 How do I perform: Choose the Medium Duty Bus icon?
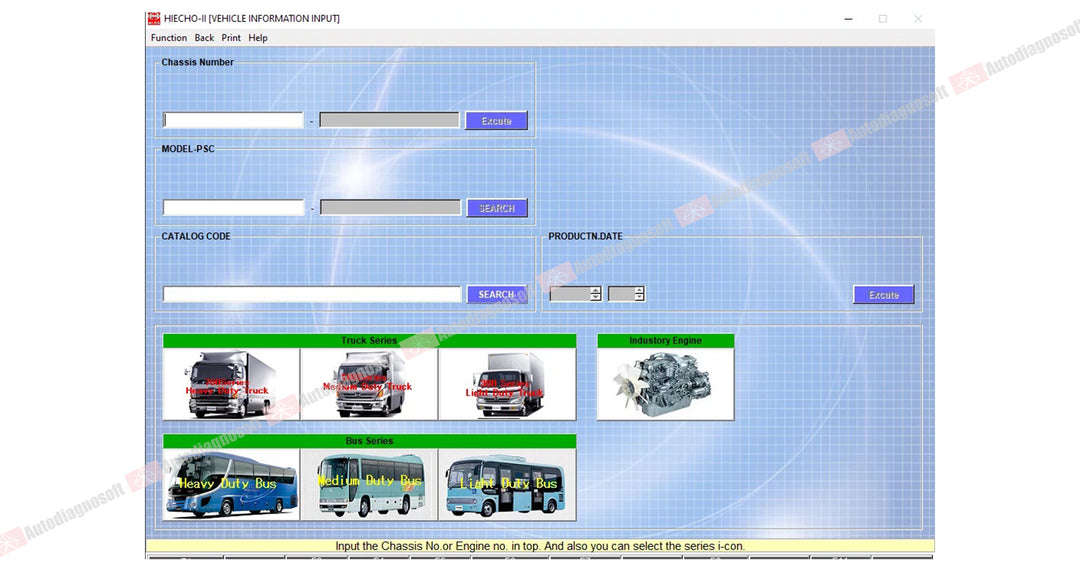[369, 485]
